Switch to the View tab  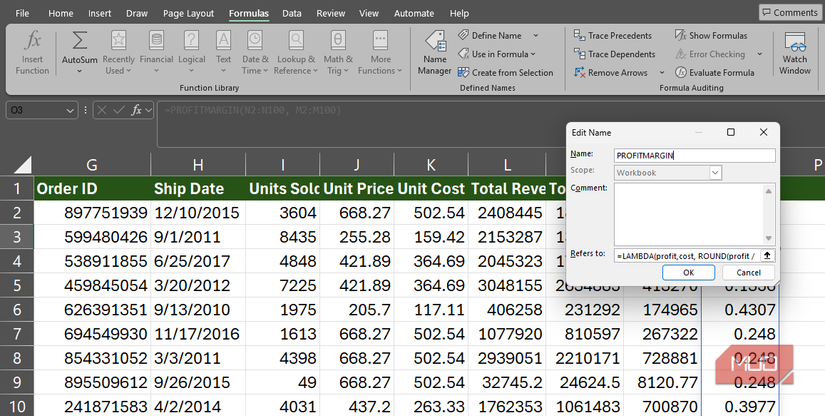point(368,13)
